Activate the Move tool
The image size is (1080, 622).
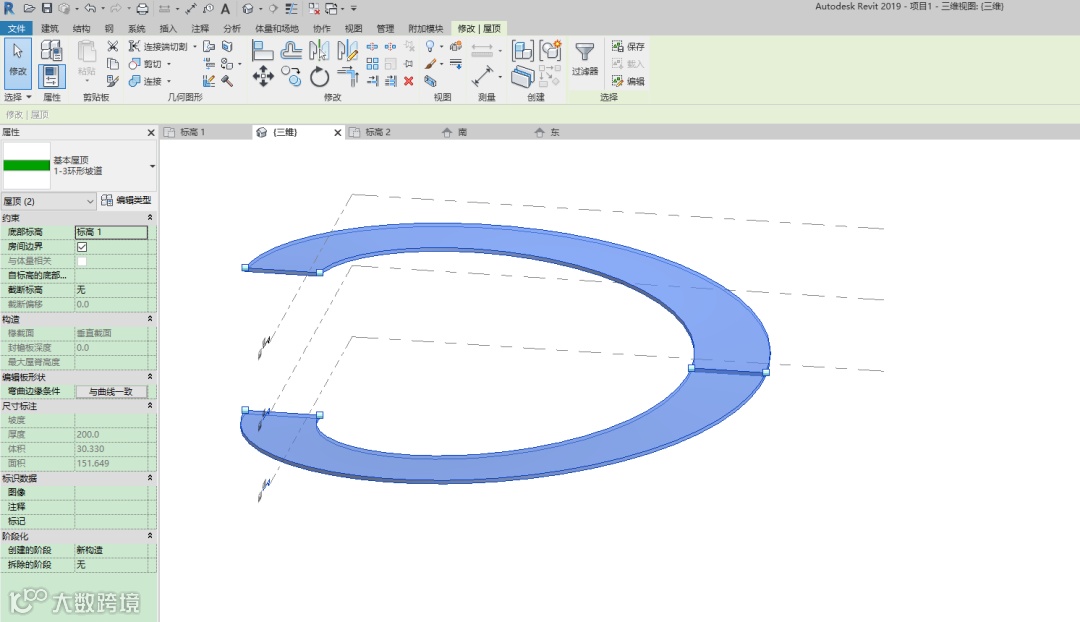point(262,76)
